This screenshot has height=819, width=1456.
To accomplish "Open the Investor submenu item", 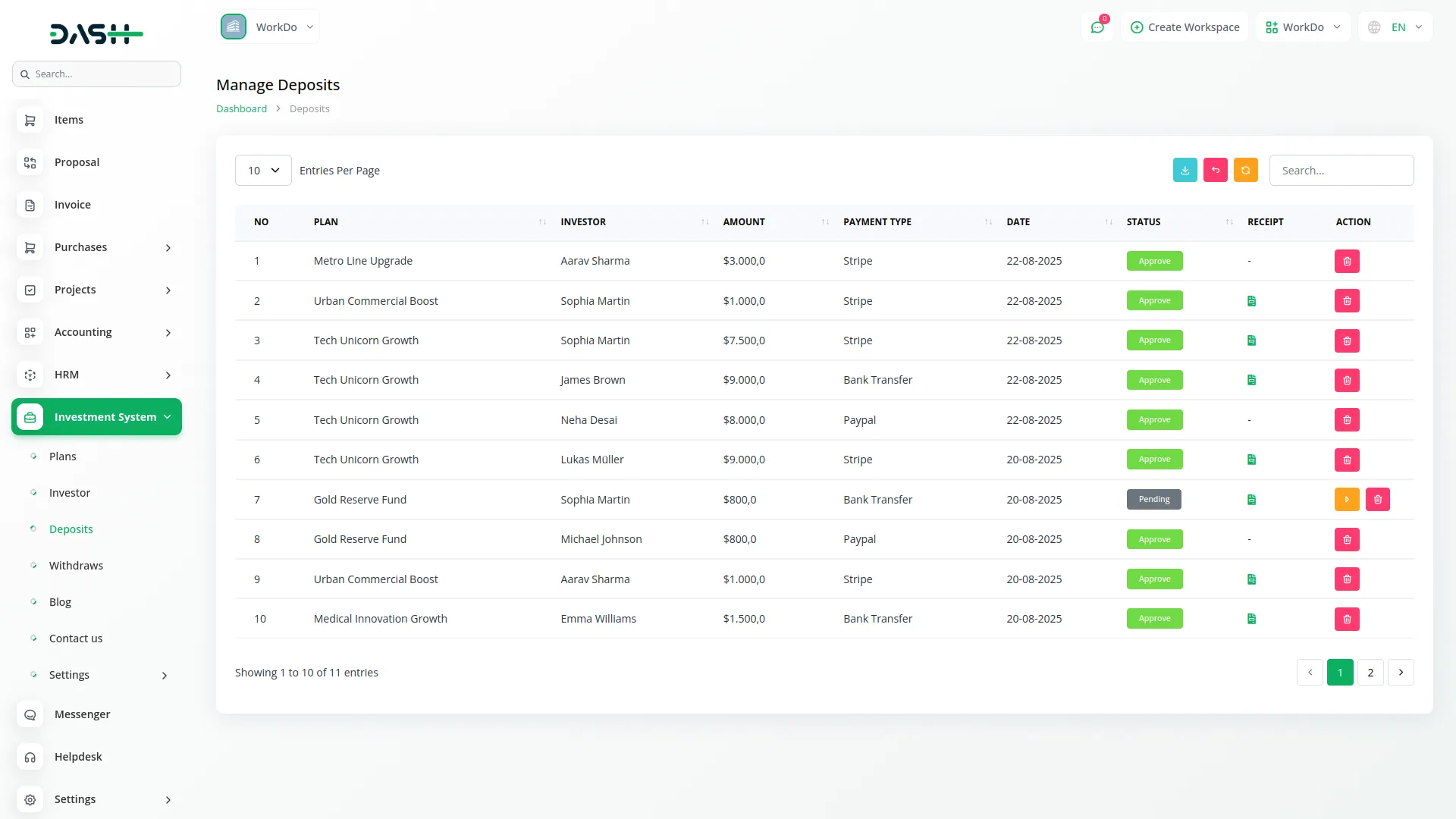I will [70, 493].
